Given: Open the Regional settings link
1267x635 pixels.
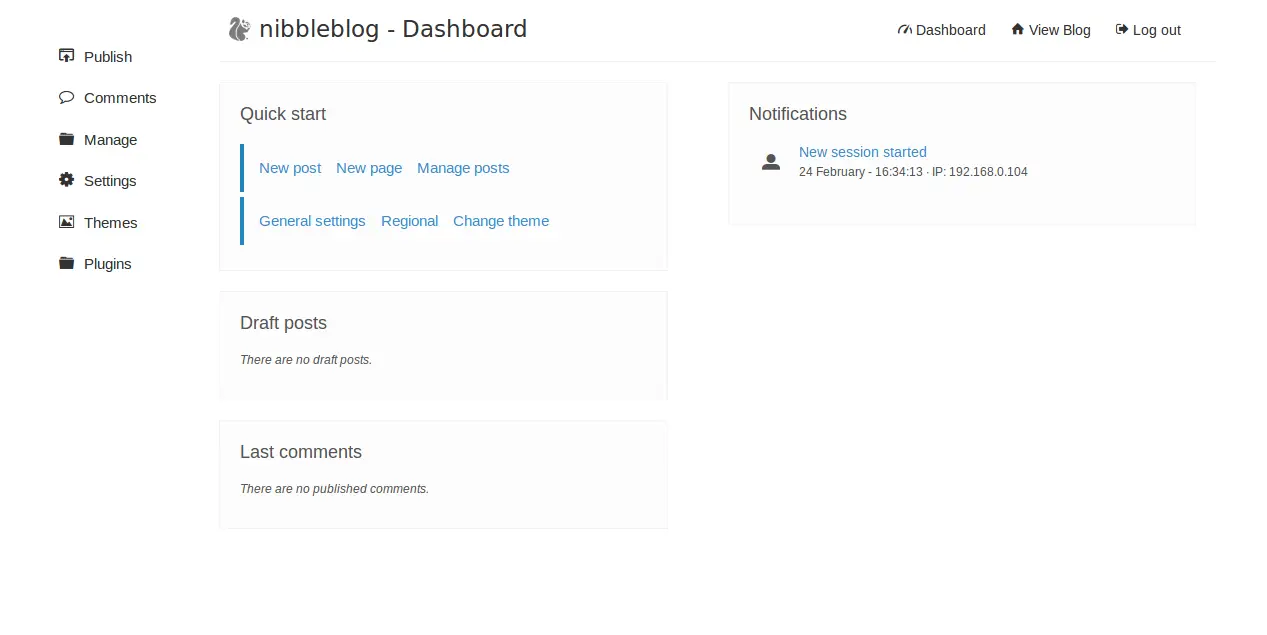Looking at the screenshot, I should tap(409, 221).
